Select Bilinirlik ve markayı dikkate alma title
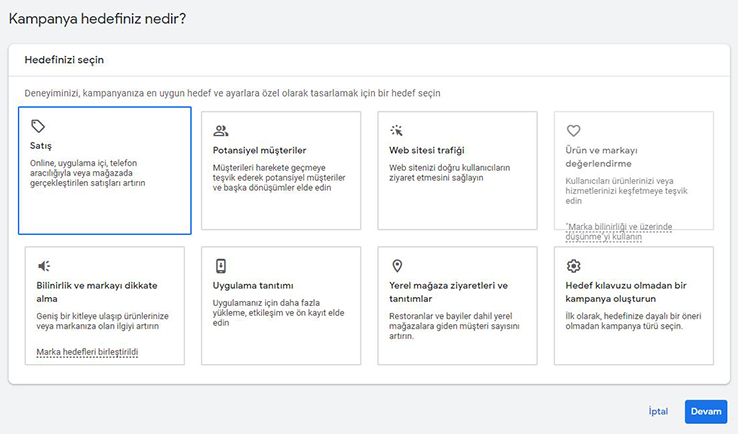This screenshot has height=434, width=738. click(x=97, y=292)
